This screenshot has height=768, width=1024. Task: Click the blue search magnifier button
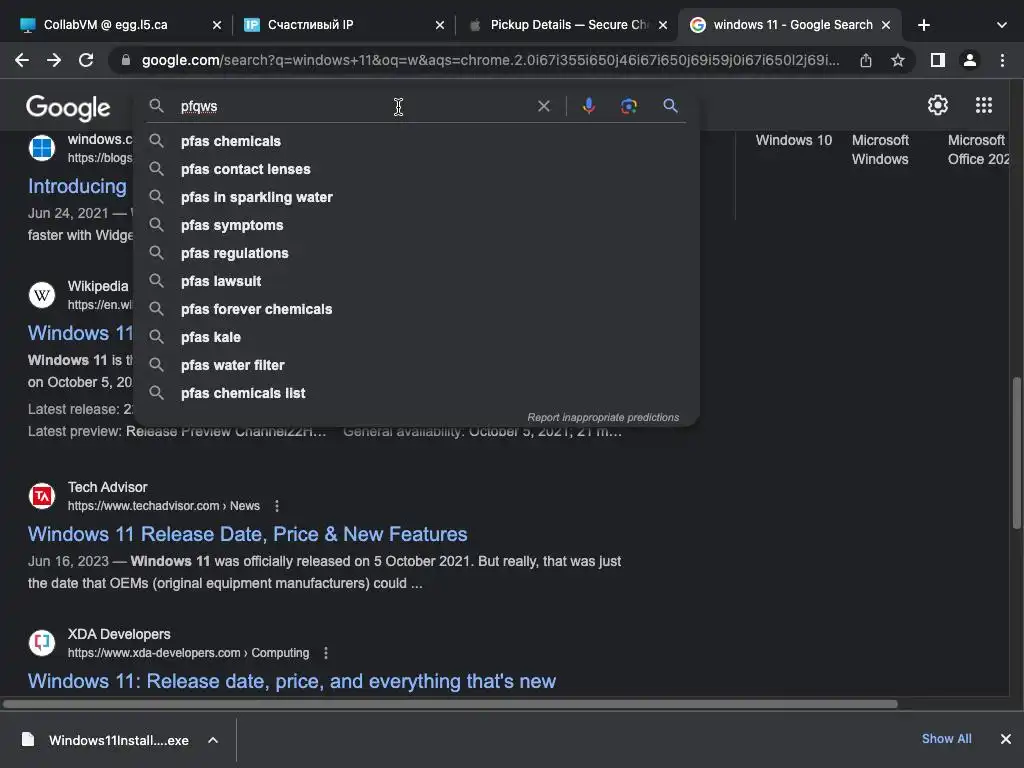670,106
